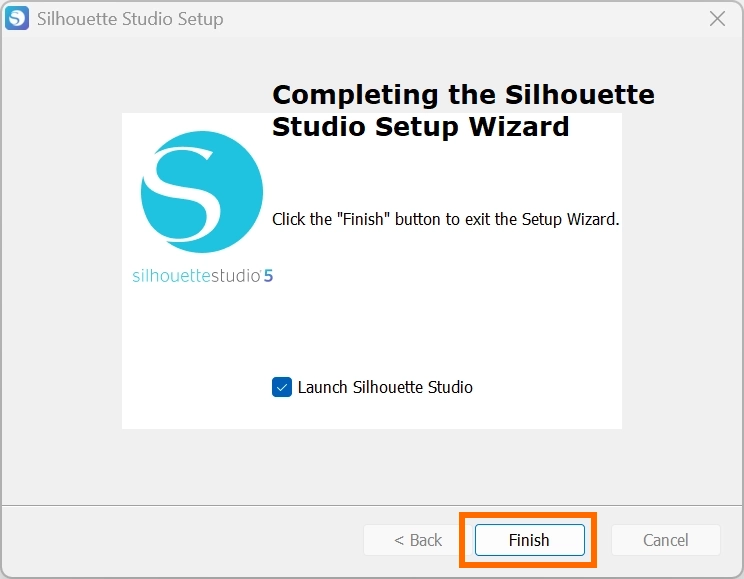Click the silhouettestudio wordmark under the logo

(196, 276)
